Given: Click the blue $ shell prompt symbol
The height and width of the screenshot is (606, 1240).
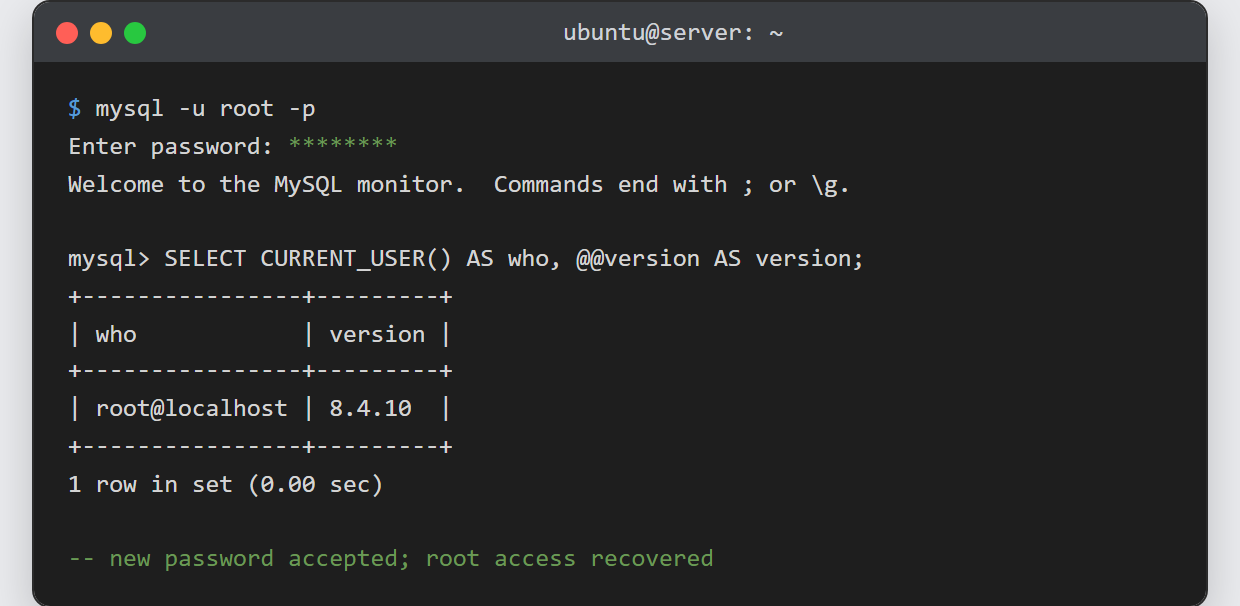Looking at the screenshot, I should click(75, 109).
